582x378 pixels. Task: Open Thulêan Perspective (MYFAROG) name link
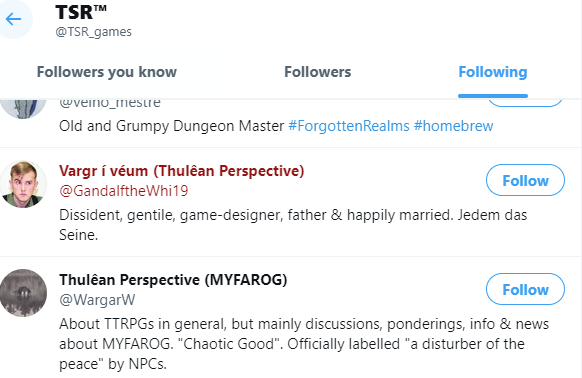point(173,280)
